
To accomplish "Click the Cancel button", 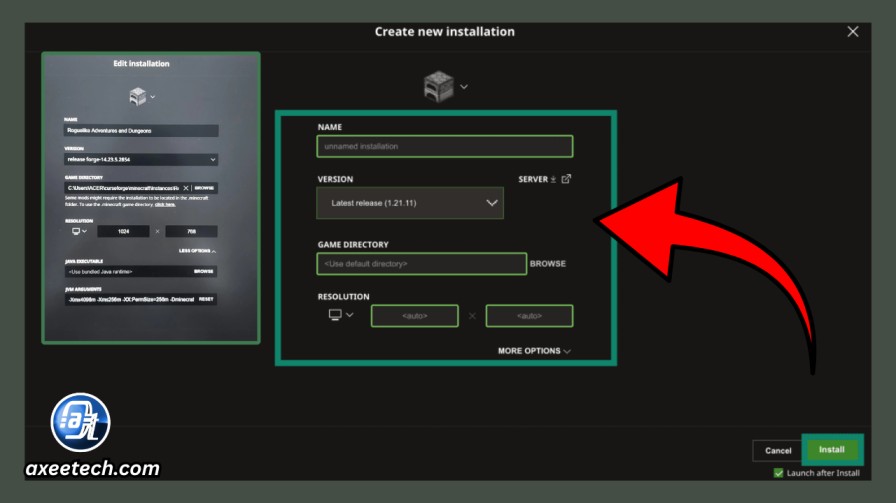I will coord(778,450).
